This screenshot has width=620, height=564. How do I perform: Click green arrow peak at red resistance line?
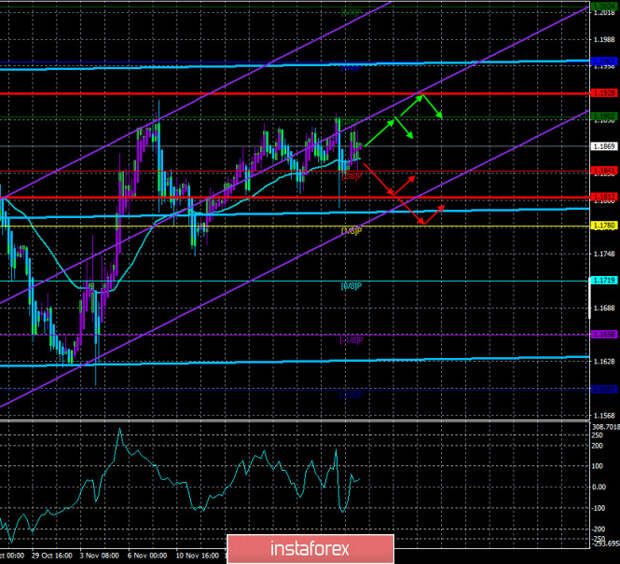[423, 94]
